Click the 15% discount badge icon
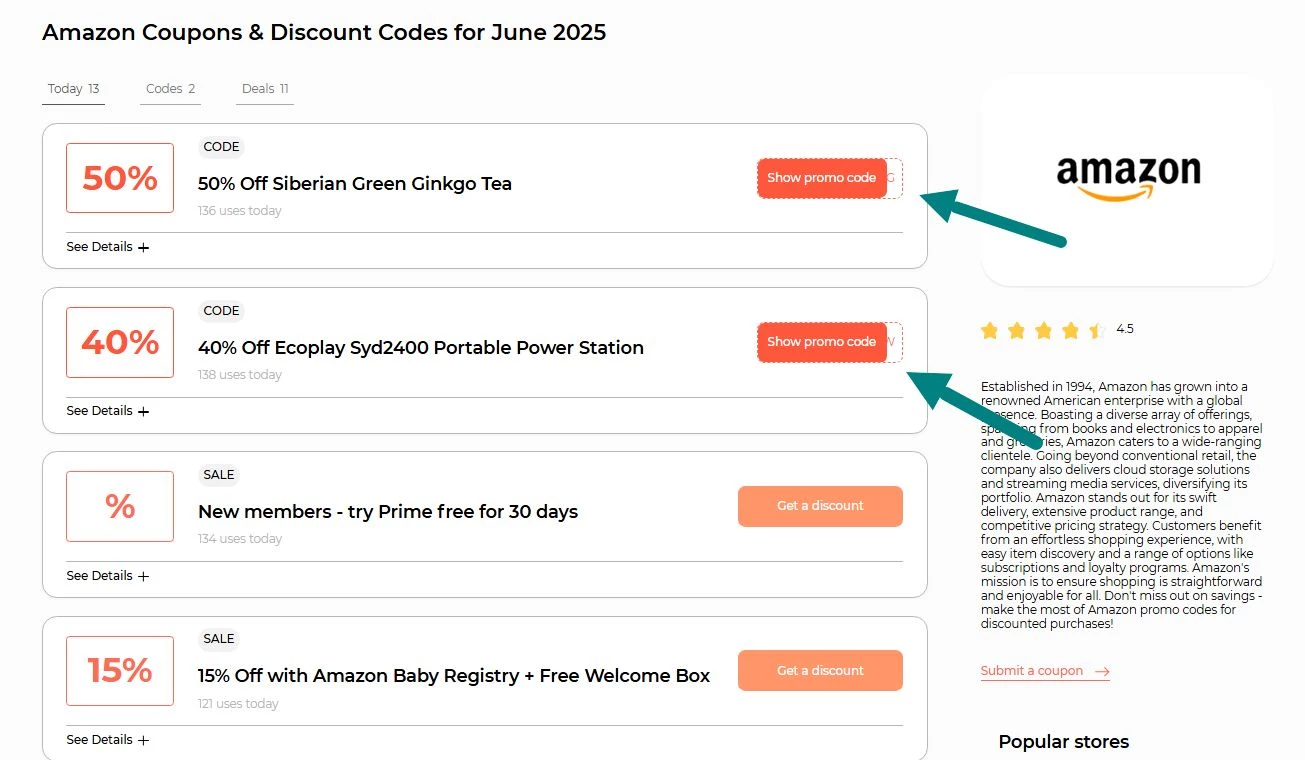 coord(120,670)
